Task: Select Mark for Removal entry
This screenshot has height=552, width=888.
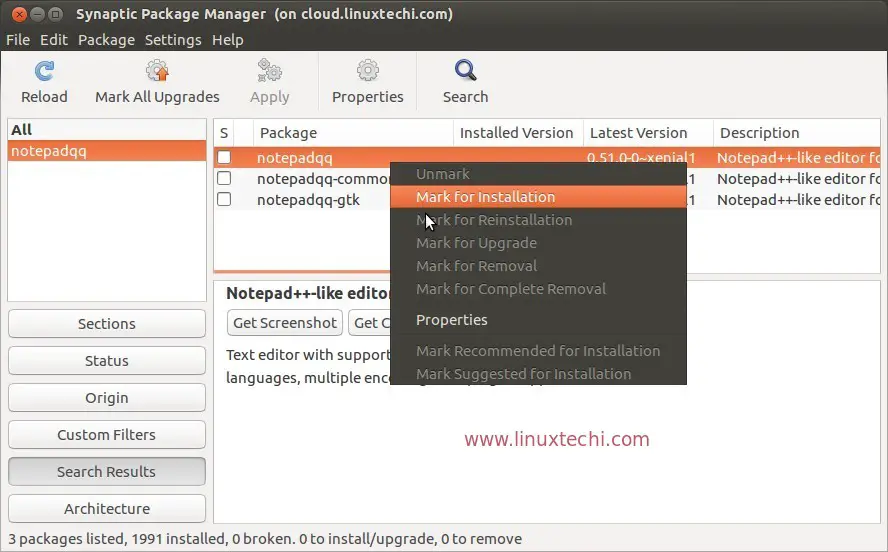Action: click(x=538, y=266)
